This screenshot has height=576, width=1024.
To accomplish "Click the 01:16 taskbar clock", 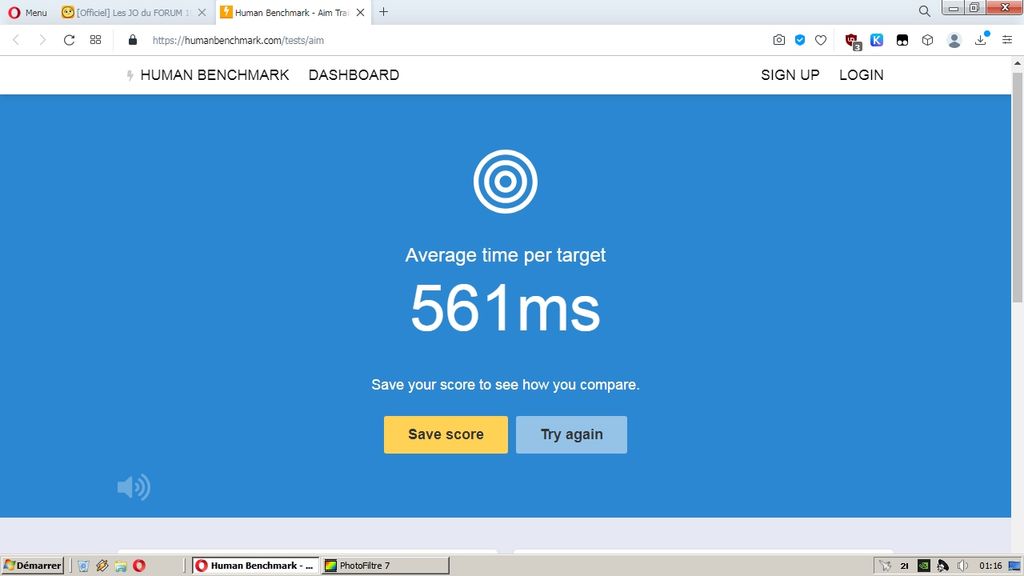I will [990, 566].
